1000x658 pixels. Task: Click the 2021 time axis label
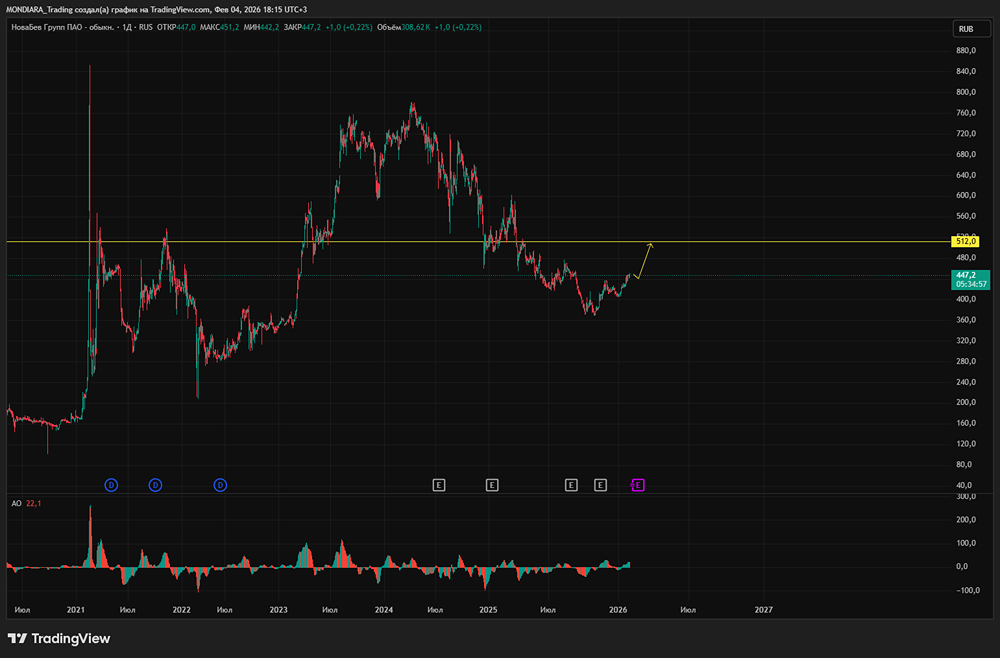[76, 610]
